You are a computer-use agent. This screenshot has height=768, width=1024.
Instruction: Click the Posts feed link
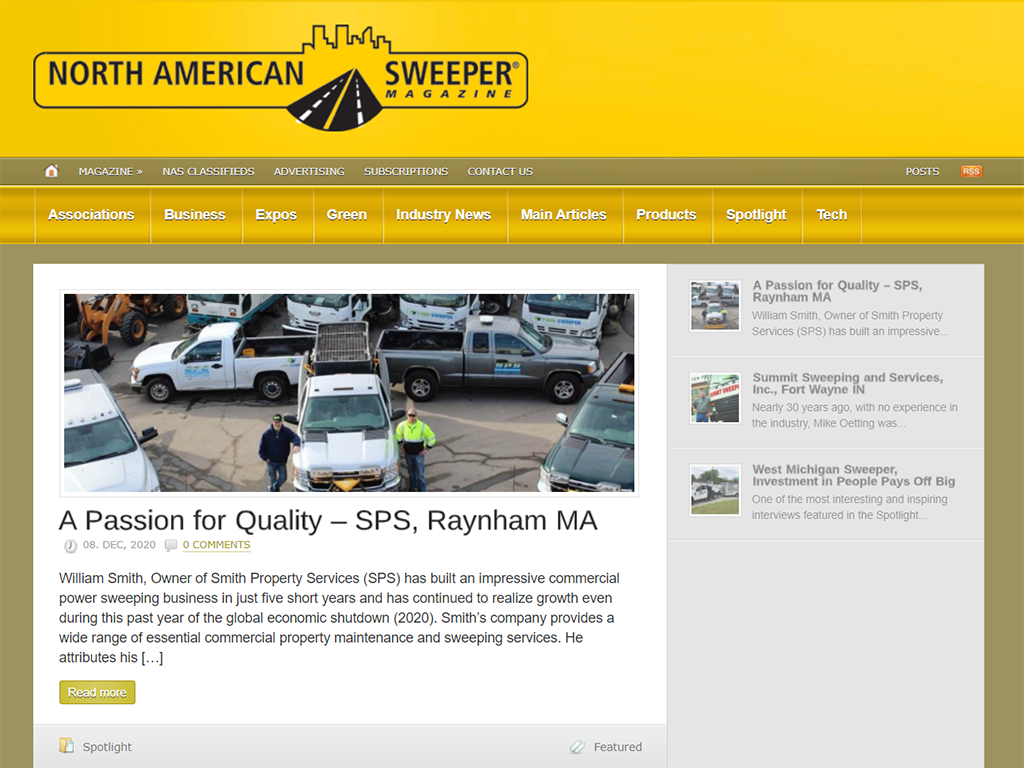click(x=922, y=171)
